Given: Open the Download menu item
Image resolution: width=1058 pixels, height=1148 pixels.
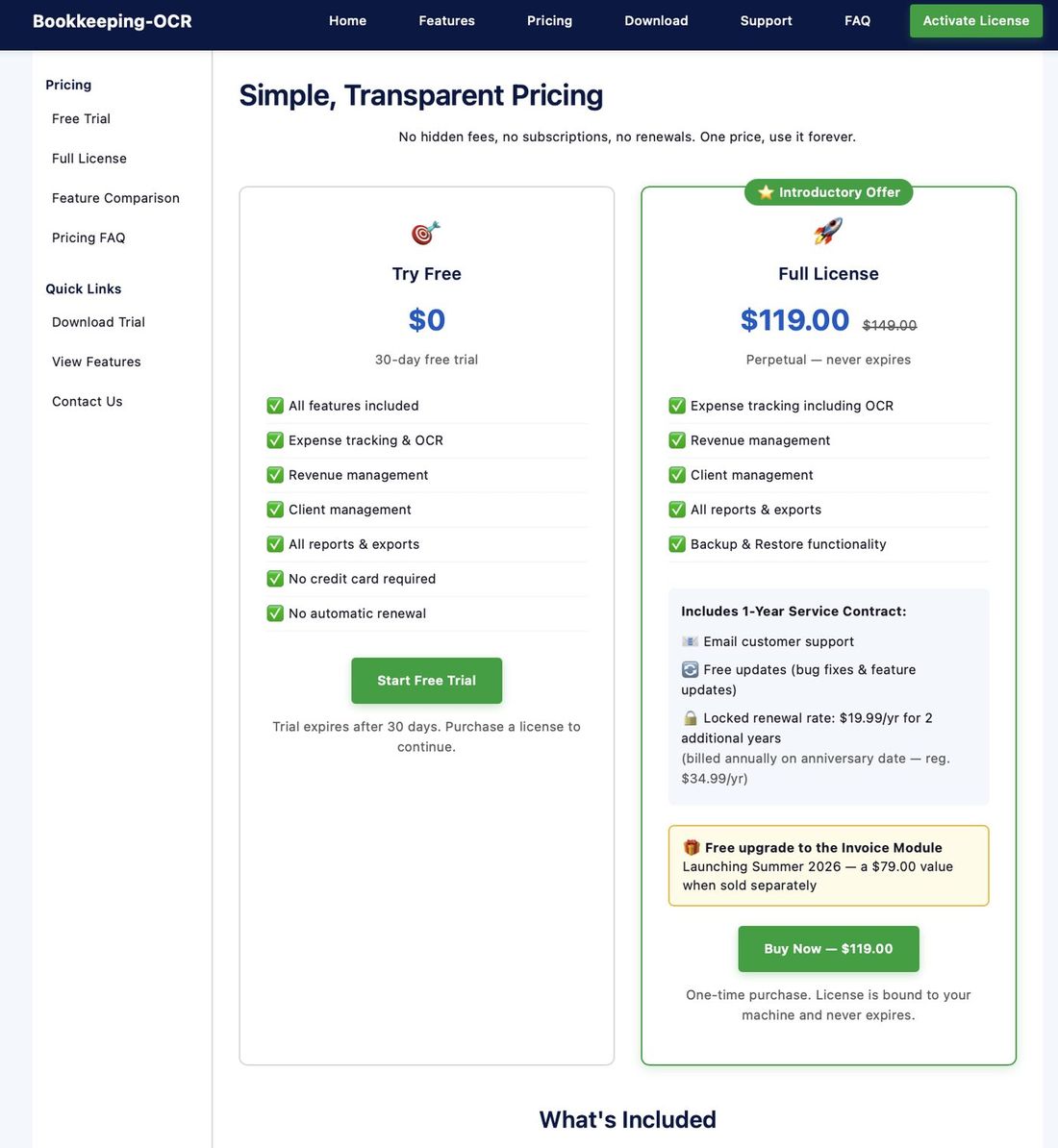Looking at the screenshot, I should point(655,20).
